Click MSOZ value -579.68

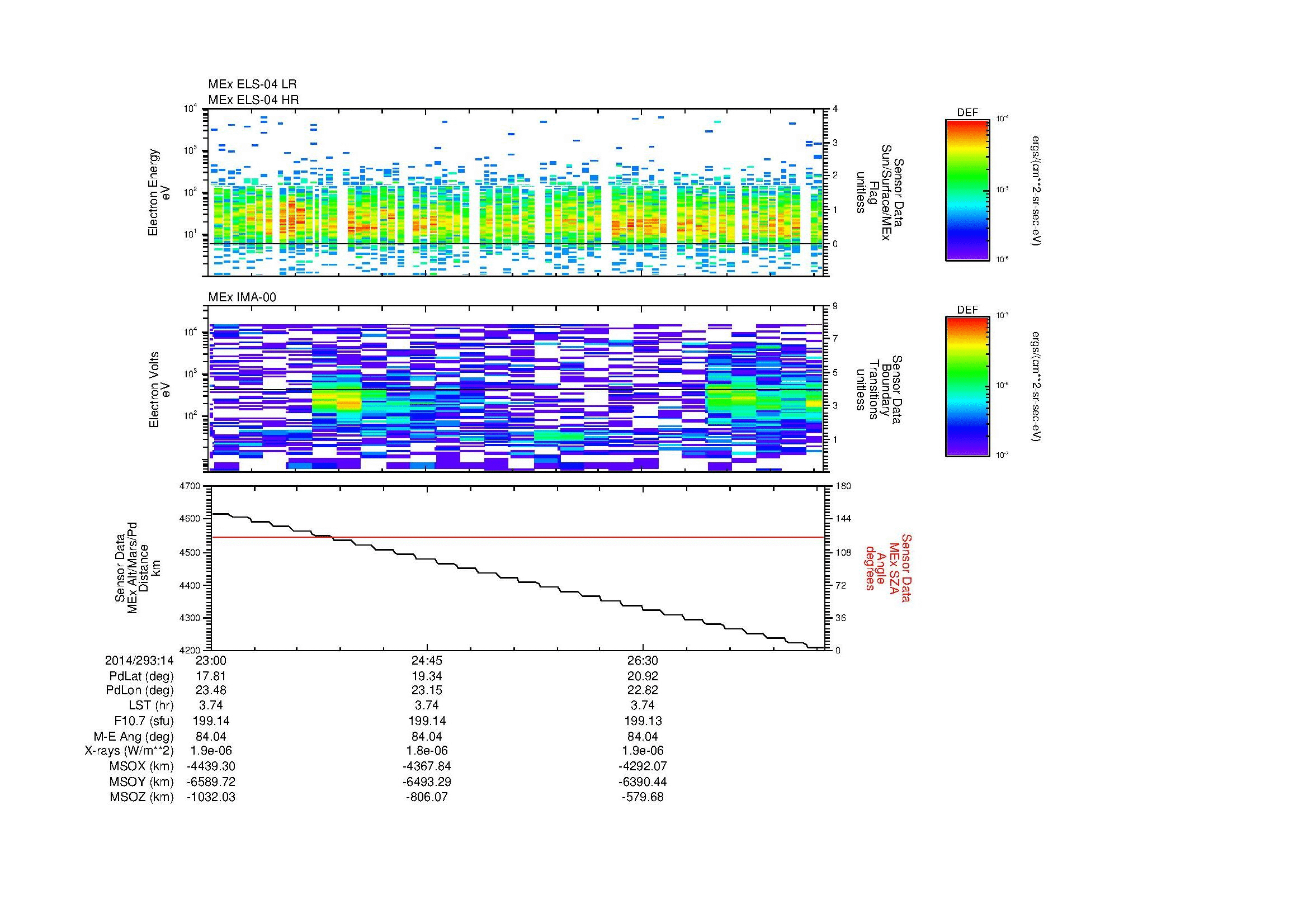click(643, 797)
